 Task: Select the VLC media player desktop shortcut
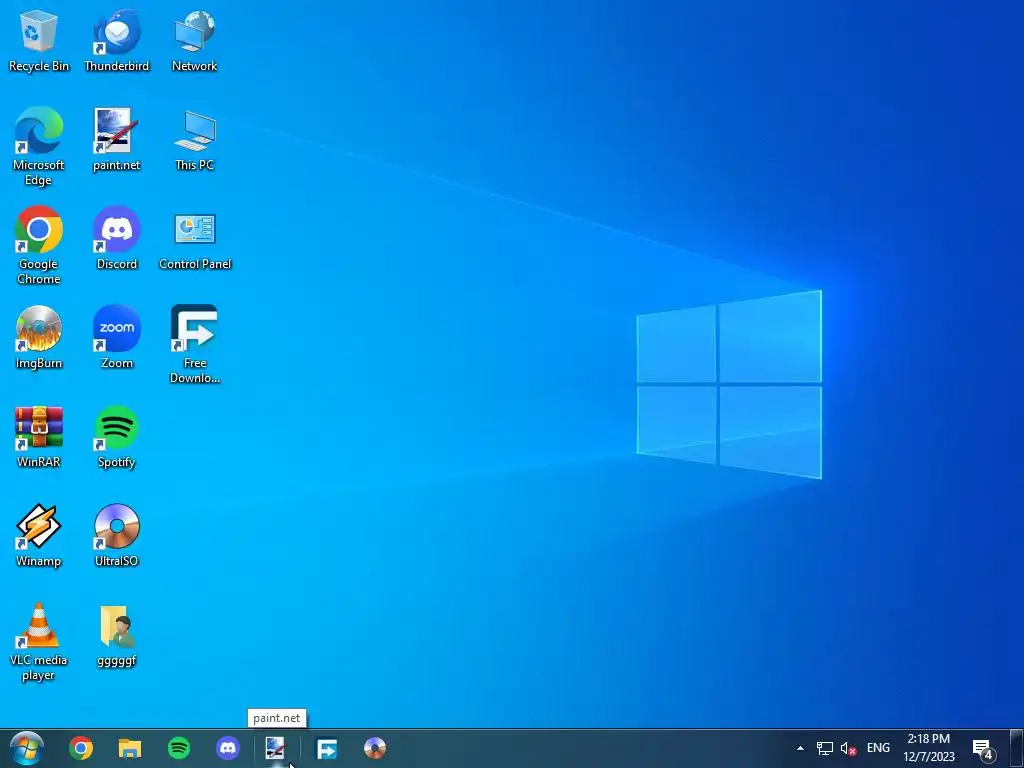point(39,642)
